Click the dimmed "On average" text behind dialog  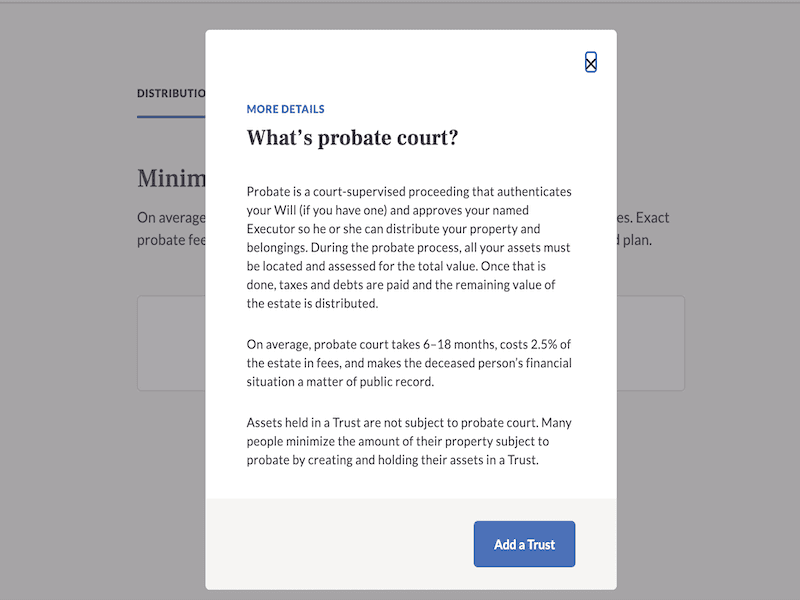[x=171, y=218]
